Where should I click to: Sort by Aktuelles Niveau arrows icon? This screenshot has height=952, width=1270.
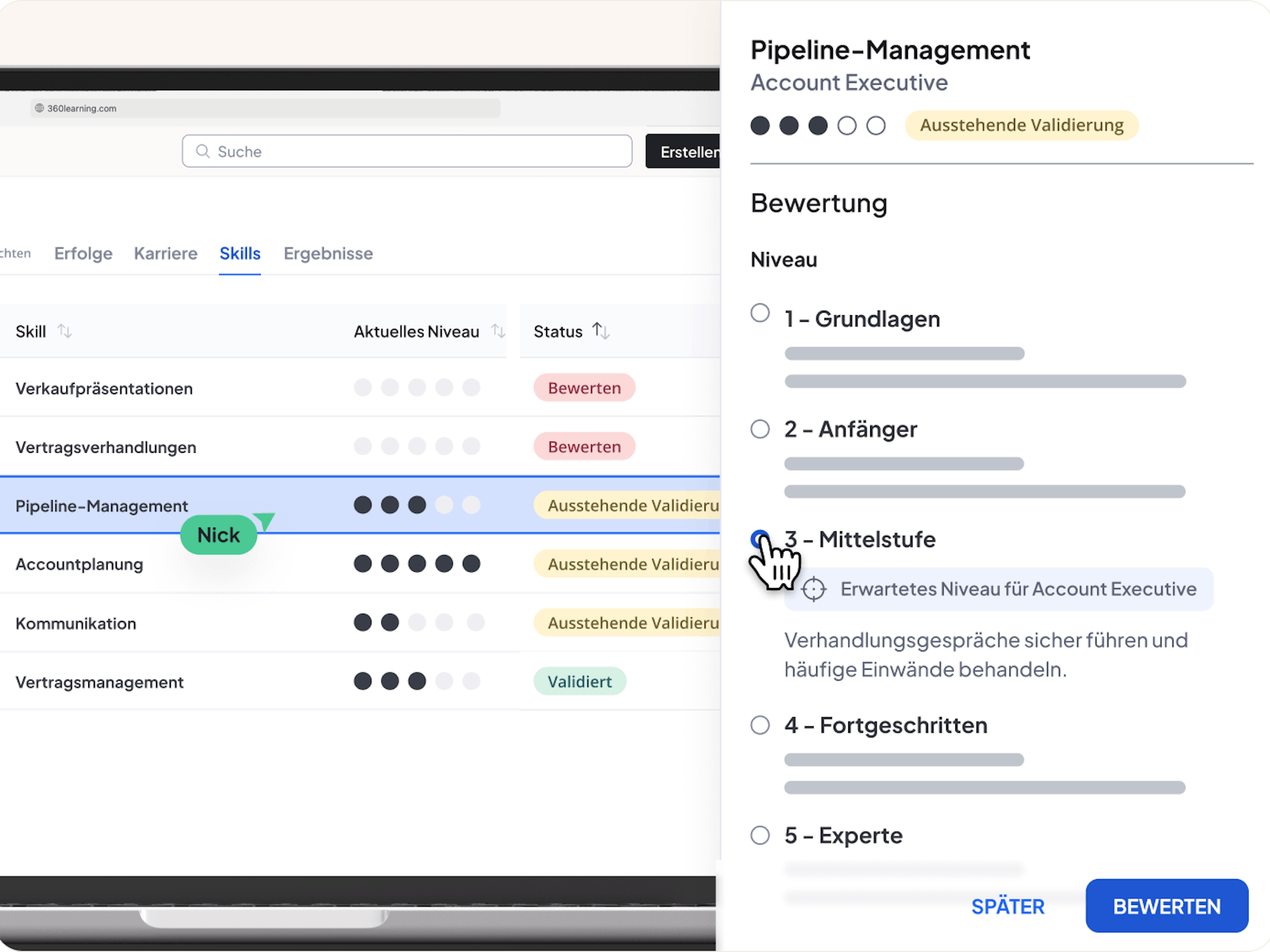pos(498,331)
